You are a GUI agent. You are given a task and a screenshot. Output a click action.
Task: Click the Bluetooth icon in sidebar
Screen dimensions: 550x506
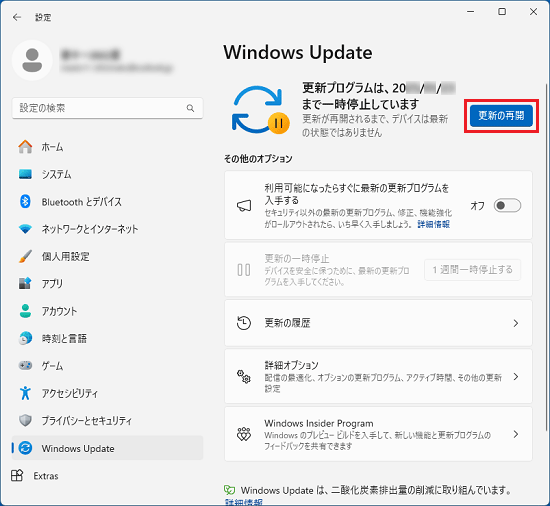[25, 201]
